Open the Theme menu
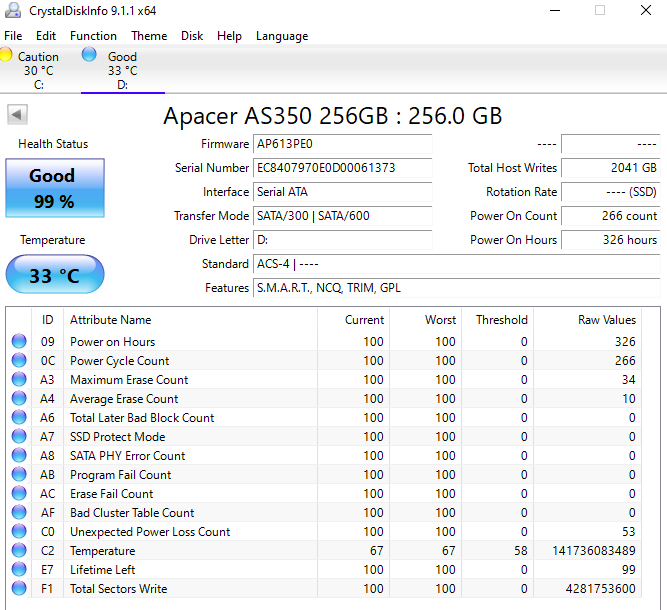Image resolution: width=667 pixels, height=610 pixels. [x=149, y=36]
